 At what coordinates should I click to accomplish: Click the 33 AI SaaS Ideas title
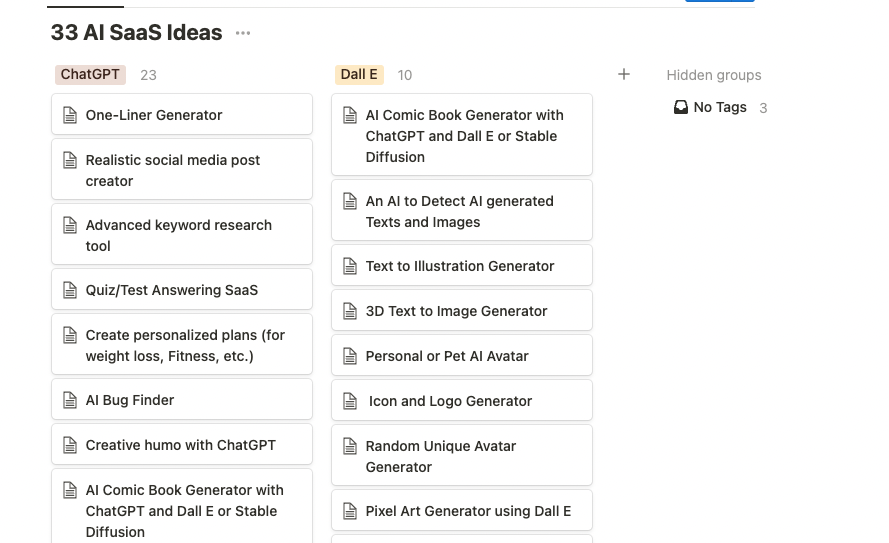click(136, 33)
